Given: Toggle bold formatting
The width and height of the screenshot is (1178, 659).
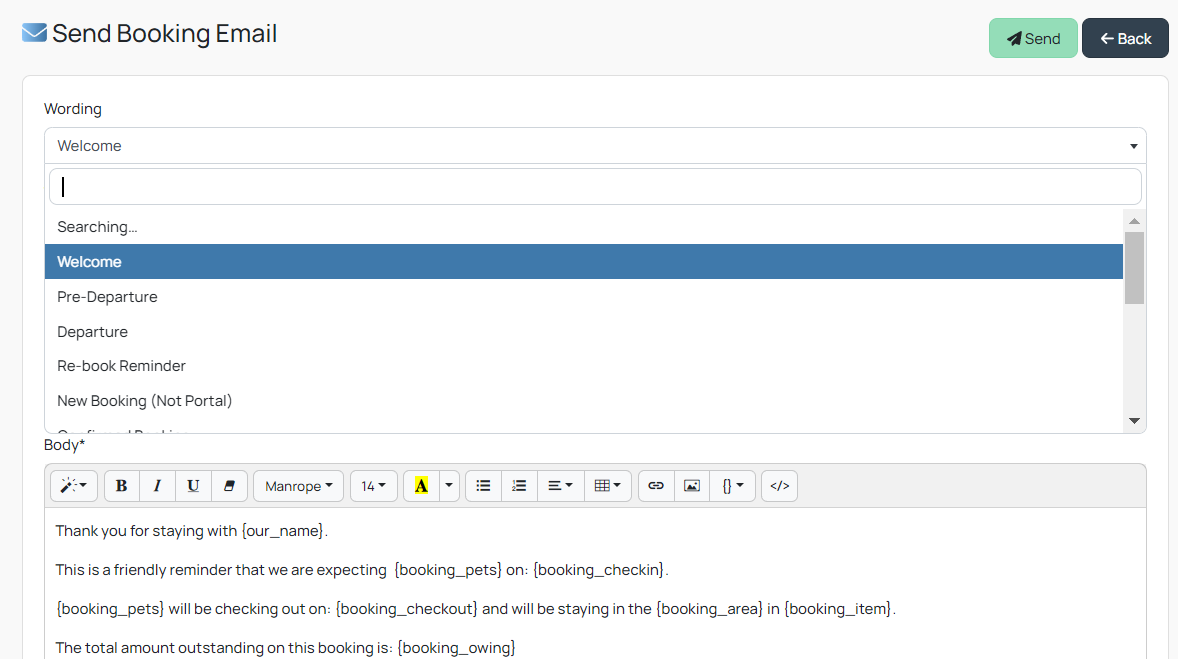Looking at the screenshot, I should coord(121,486).
